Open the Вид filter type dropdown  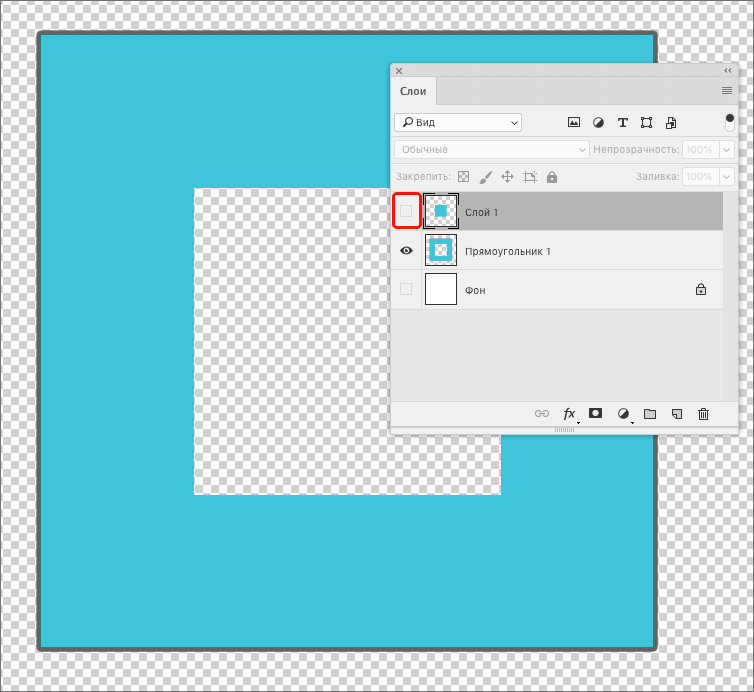pyautogui.click(x=458, y=123)
